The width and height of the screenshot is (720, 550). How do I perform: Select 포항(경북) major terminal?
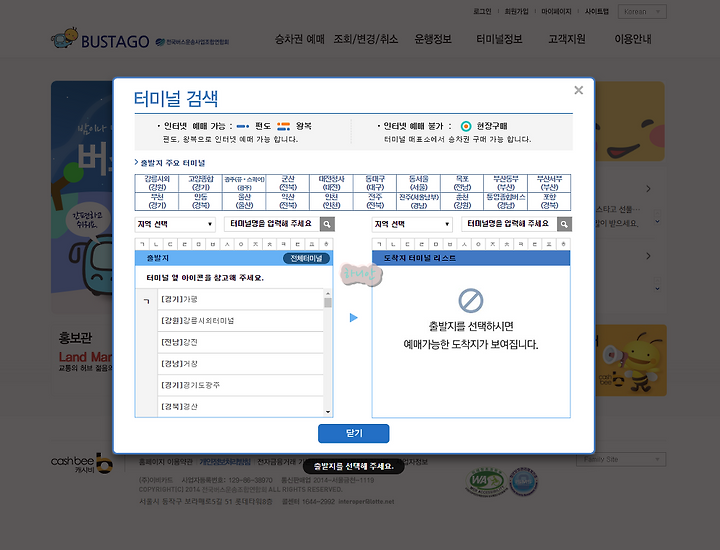point(549,201)
